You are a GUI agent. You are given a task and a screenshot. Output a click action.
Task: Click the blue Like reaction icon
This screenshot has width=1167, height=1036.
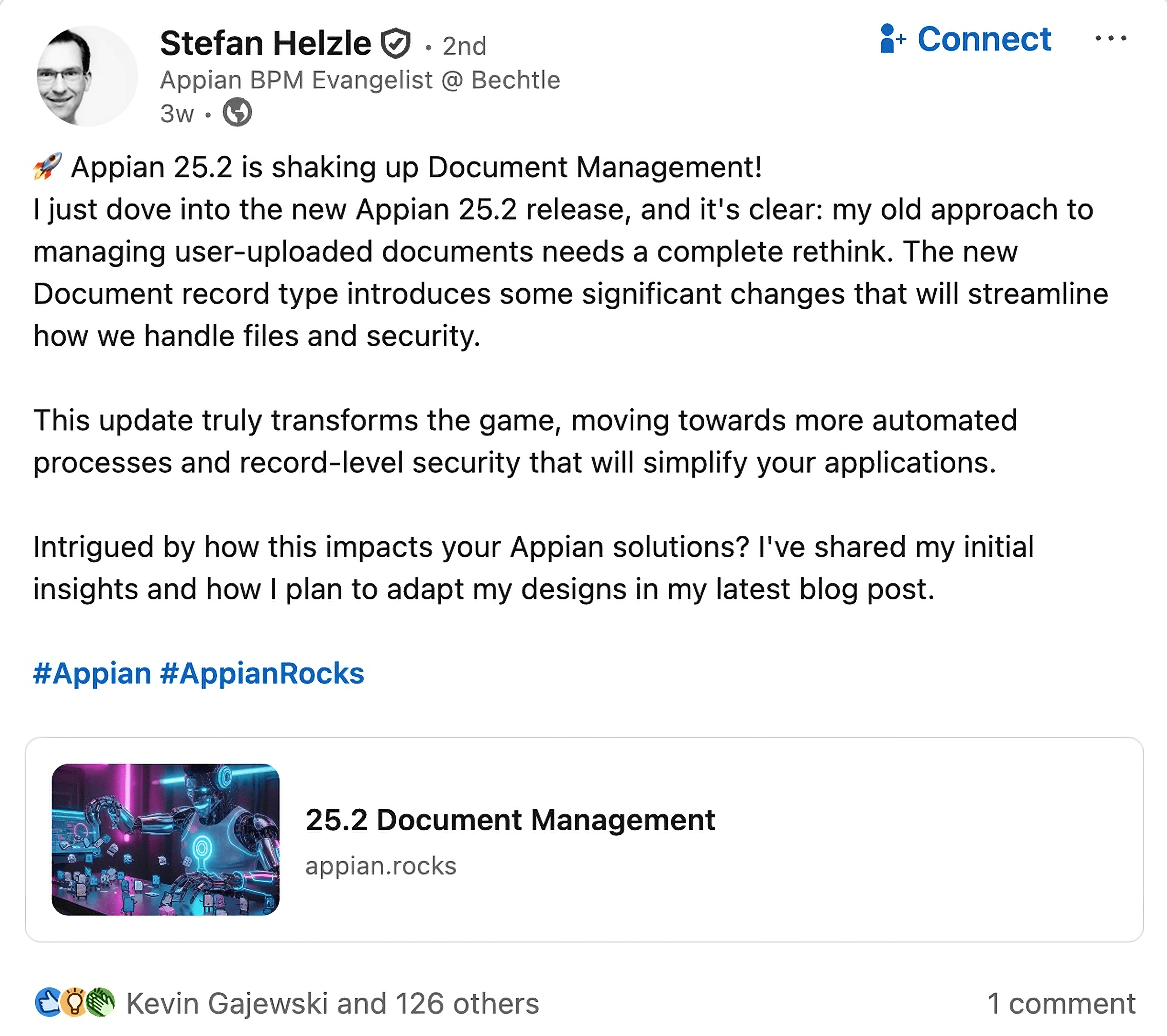(x=48, y=1002)
